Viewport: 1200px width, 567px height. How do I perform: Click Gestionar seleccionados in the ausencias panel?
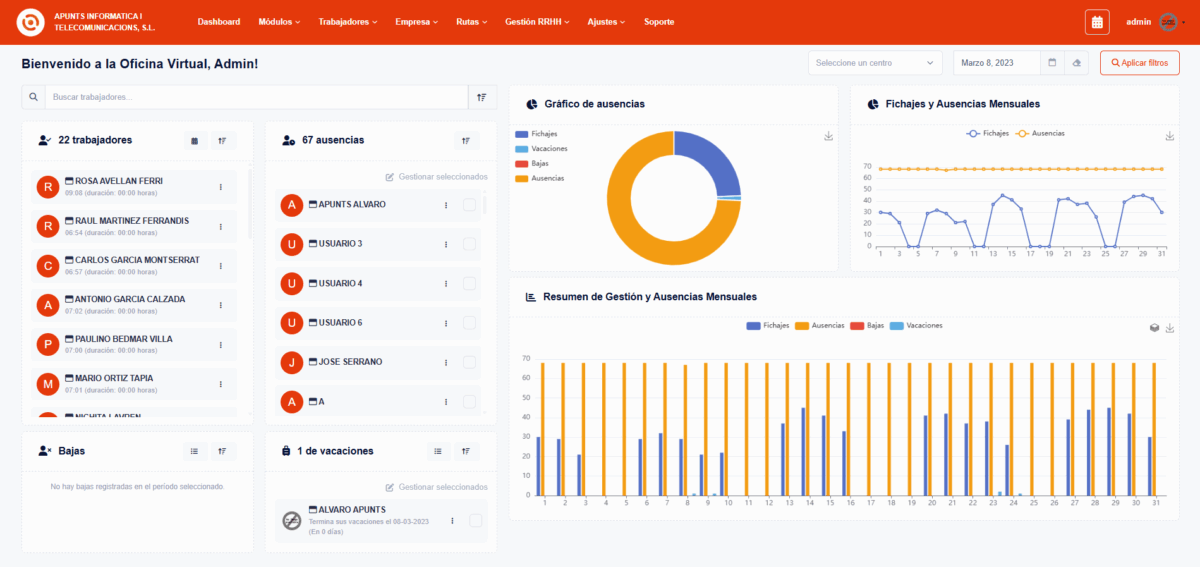(436, 177)
